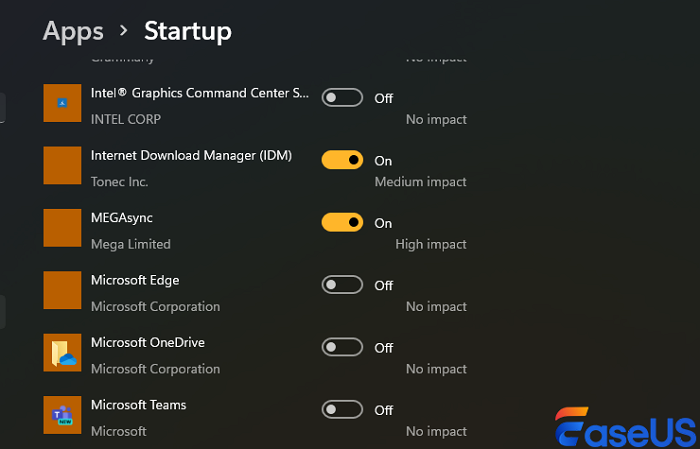Viewport: 700px width, 449px height.
Task: Click the Microsoft Teams app name
Action: (138, 405)
